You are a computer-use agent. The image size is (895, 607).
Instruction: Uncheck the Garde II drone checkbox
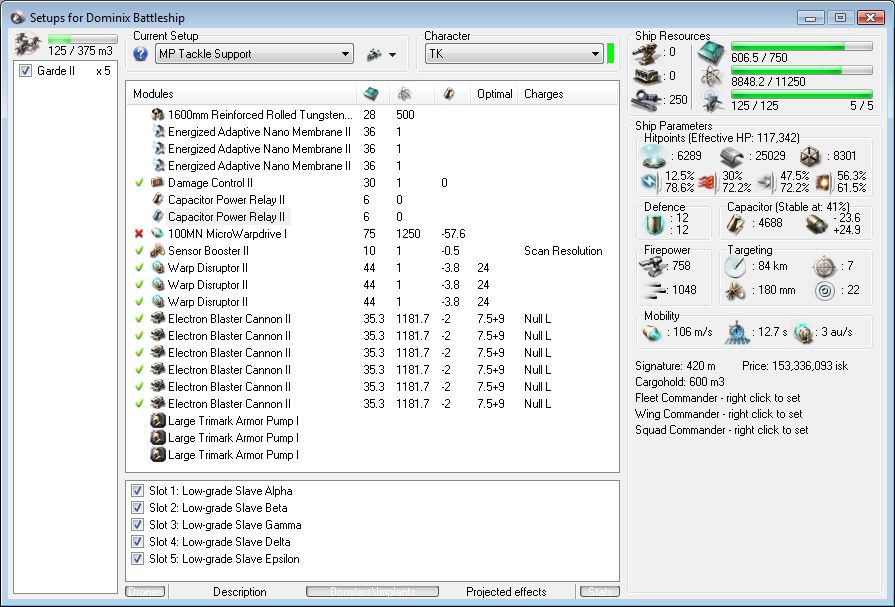pos(26,71)
